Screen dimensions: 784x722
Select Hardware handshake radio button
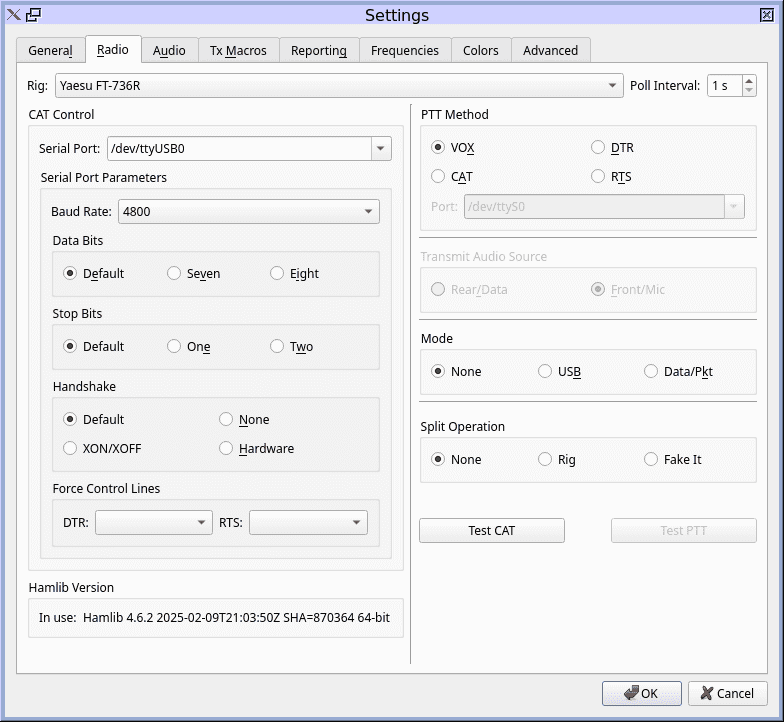tap(227, 448)
